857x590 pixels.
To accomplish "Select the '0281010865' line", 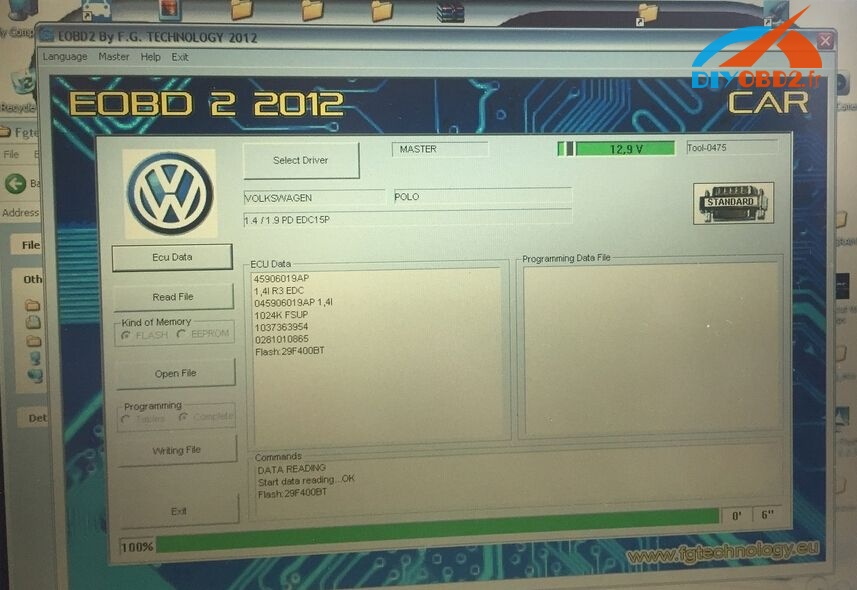I will point(282,339).
